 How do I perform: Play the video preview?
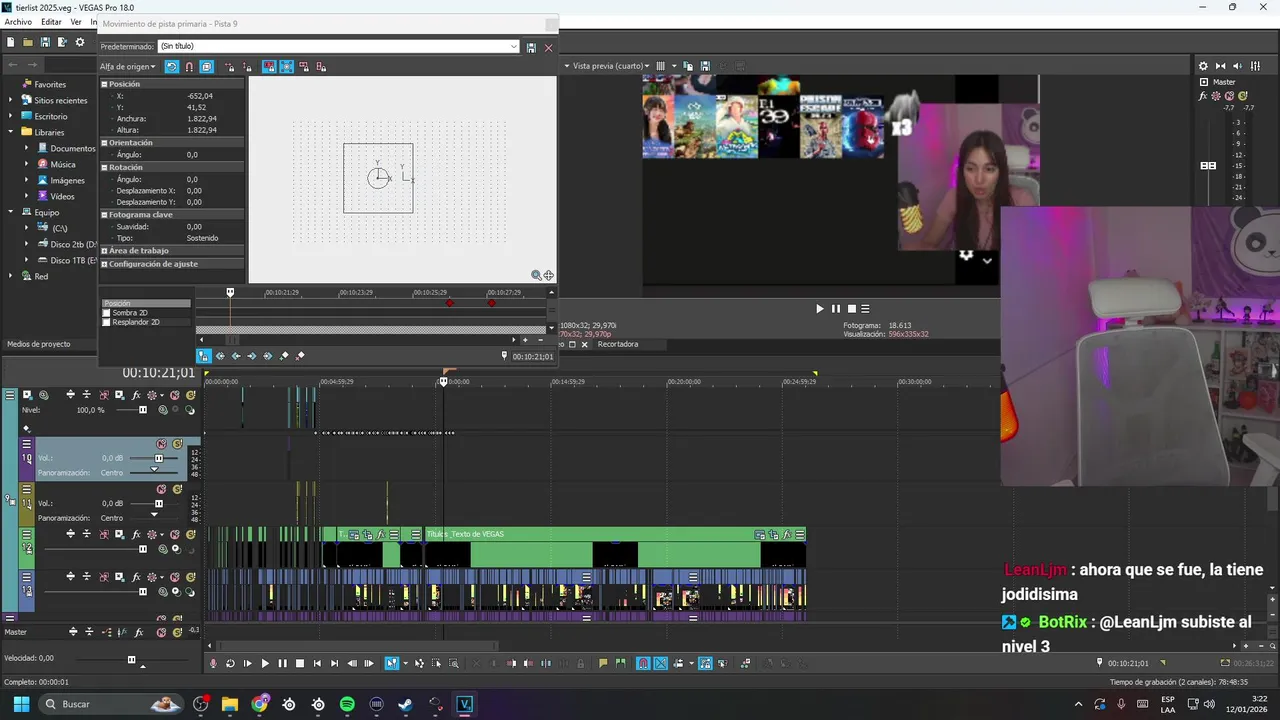point(819,309)
